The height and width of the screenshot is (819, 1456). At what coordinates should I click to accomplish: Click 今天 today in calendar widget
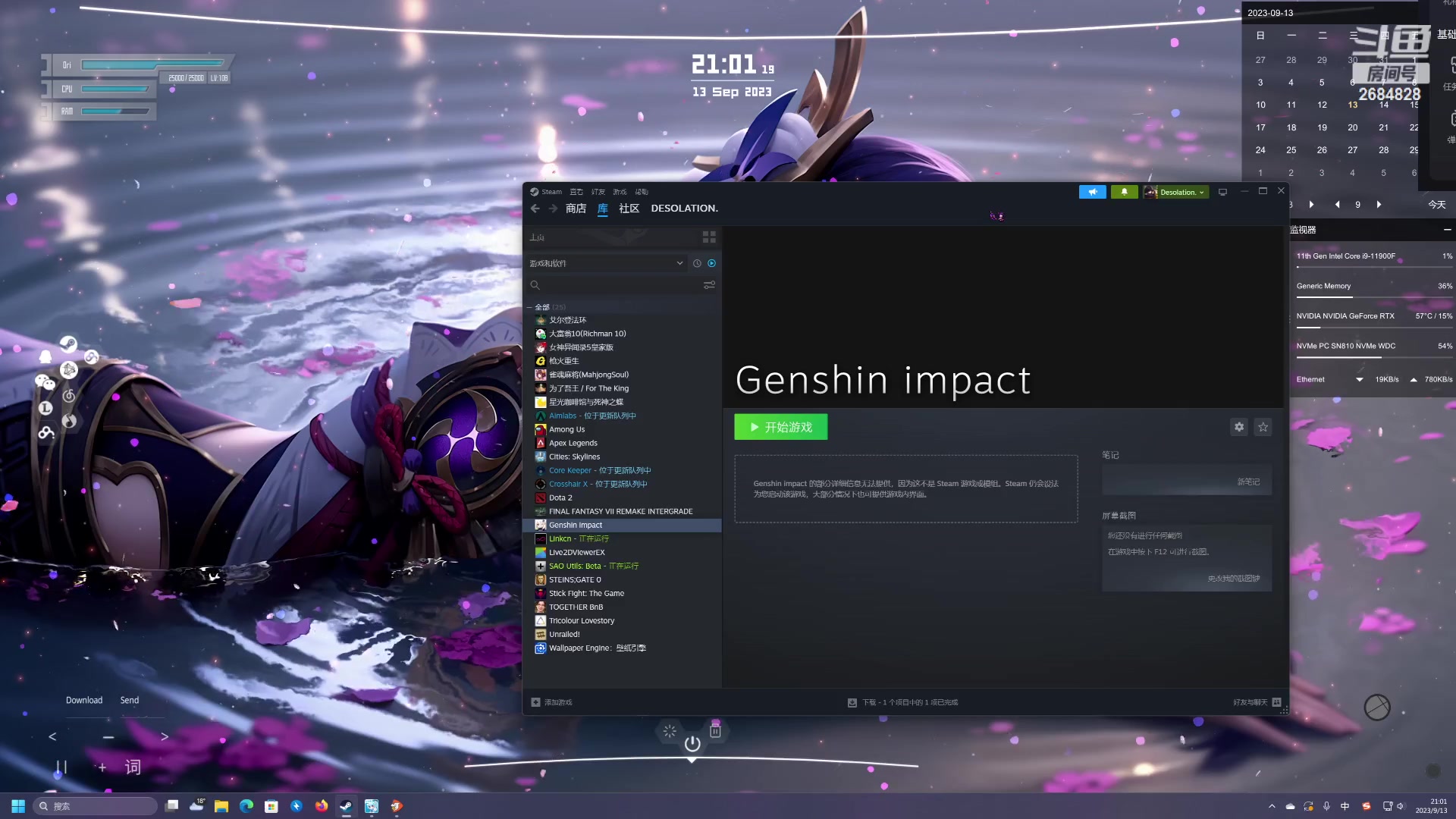[1437, 205]
